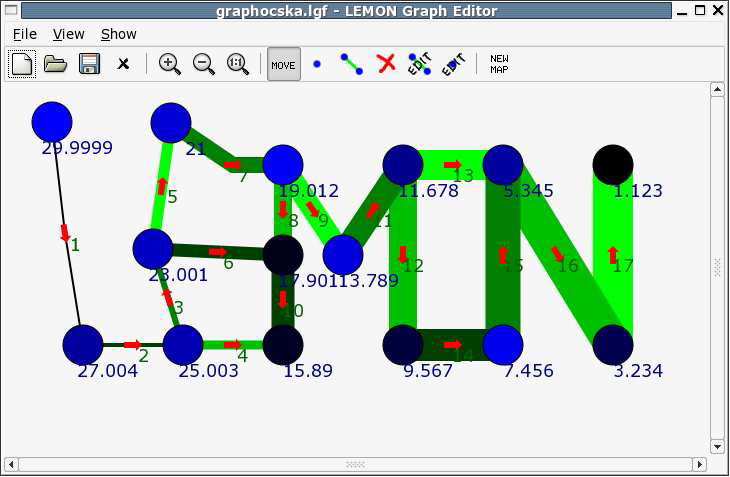Viewport: 730px width, 477px height.
Task: Open a graph file with the folder icon
Action: click(56, 64)
